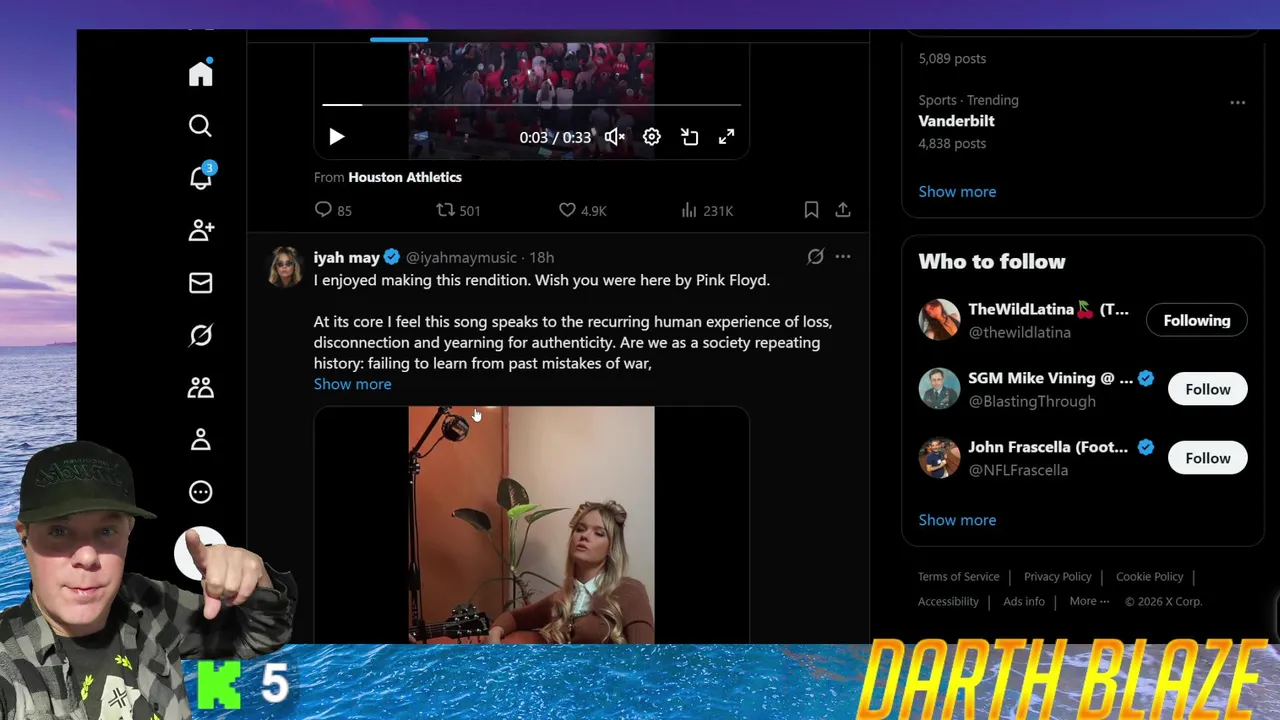Open the Follow people sidebar icon
The height and width of the screenshot is (720, 1280).
click(x=201, y=230)
